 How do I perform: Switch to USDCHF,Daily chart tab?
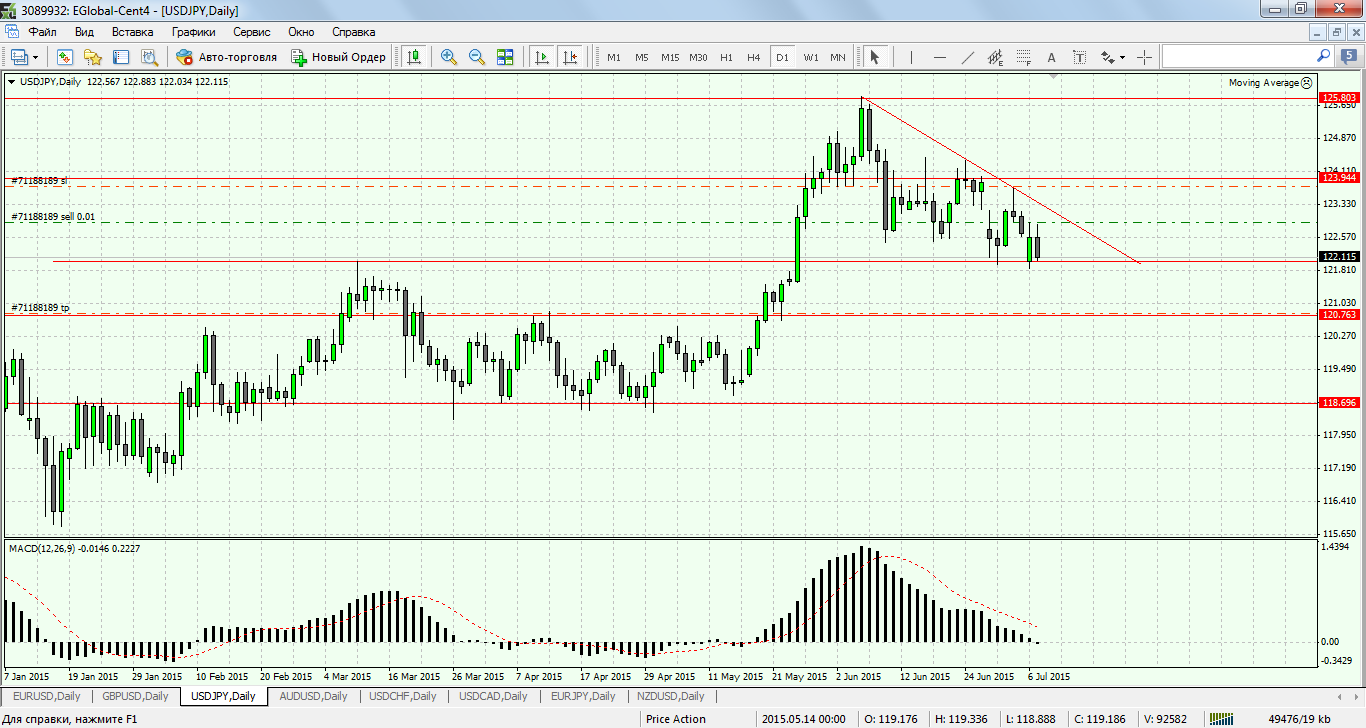403,696
